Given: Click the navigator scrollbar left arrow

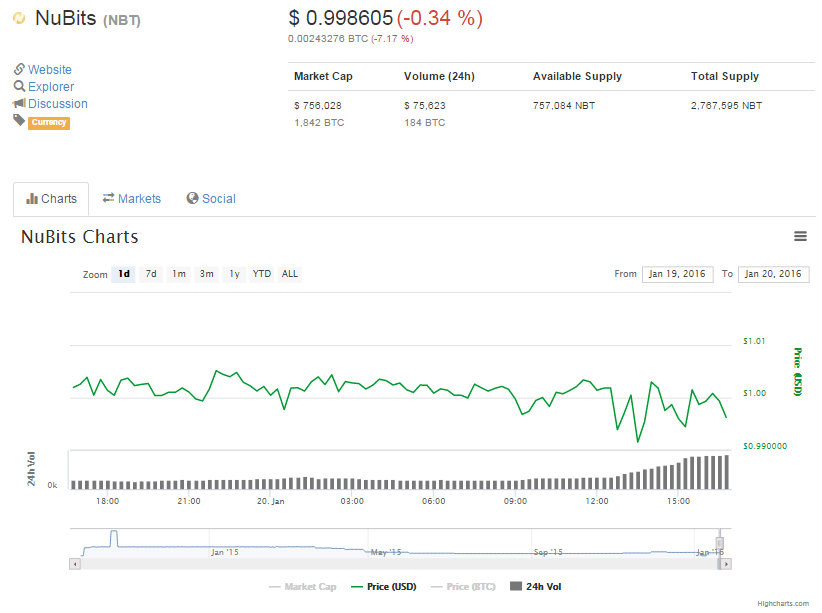Looking at the screenshot, I should coord(75,564).
